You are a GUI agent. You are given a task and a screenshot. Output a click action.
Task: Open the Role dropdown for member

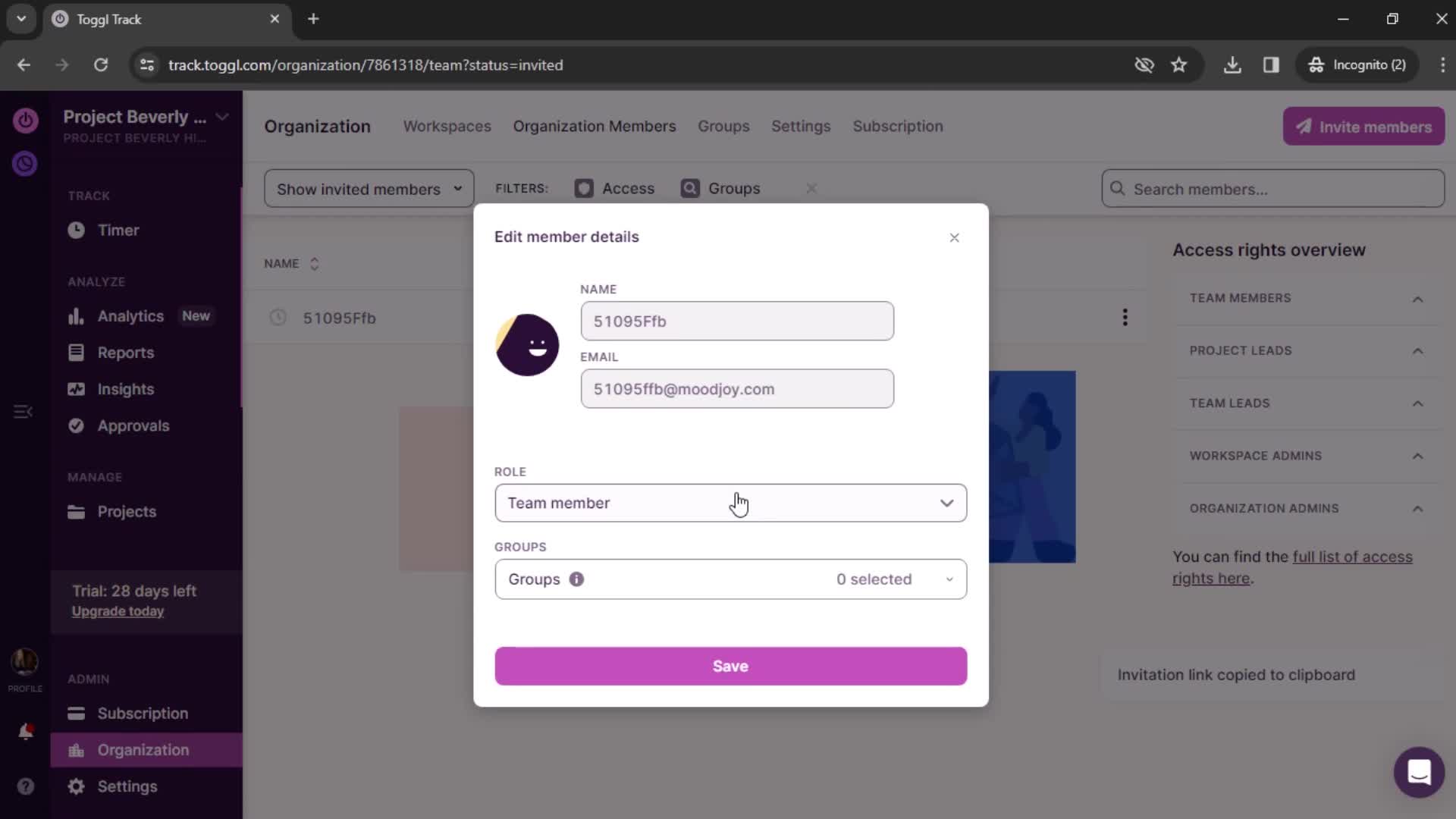point(731,502)
